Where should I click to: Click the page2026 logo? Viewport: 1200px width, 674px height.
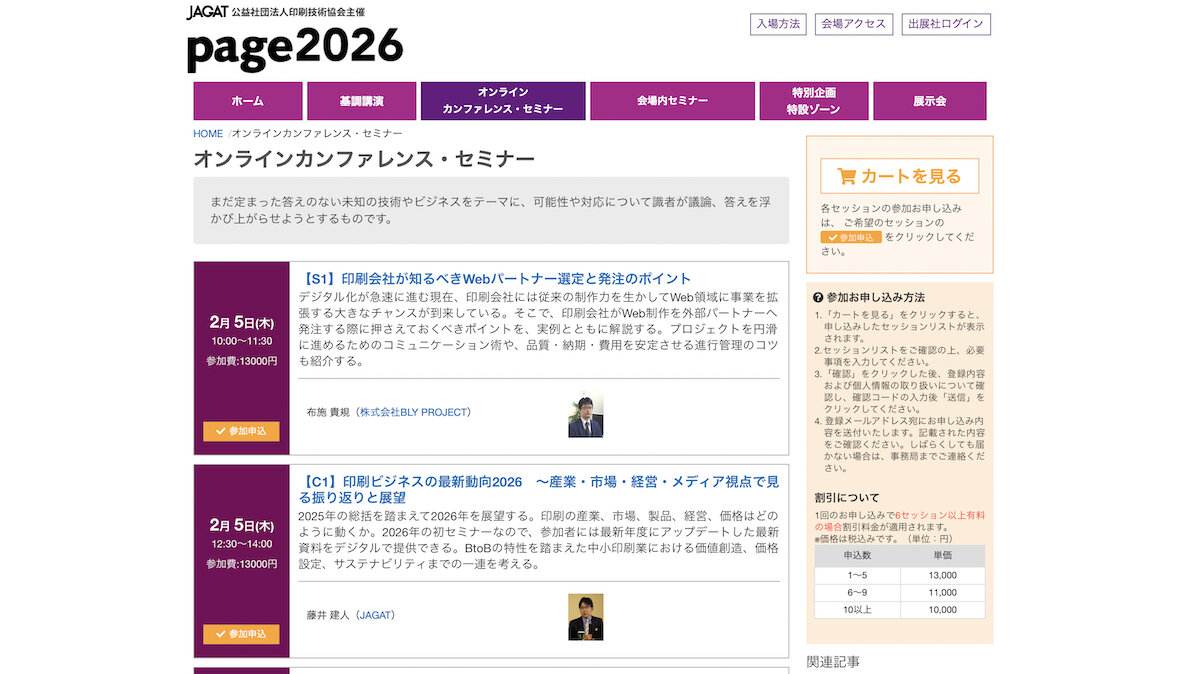[295, 48]
